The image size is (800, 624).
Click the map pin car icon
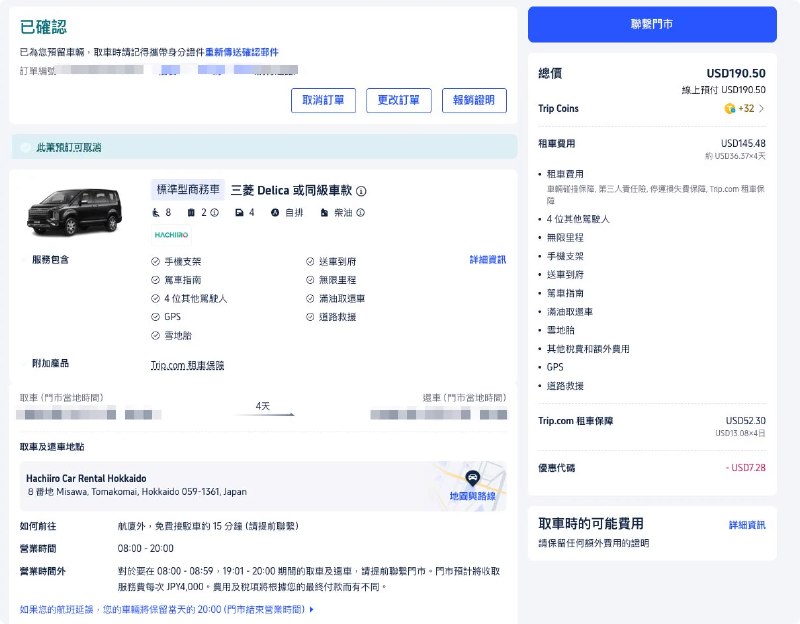pos(473,479)
